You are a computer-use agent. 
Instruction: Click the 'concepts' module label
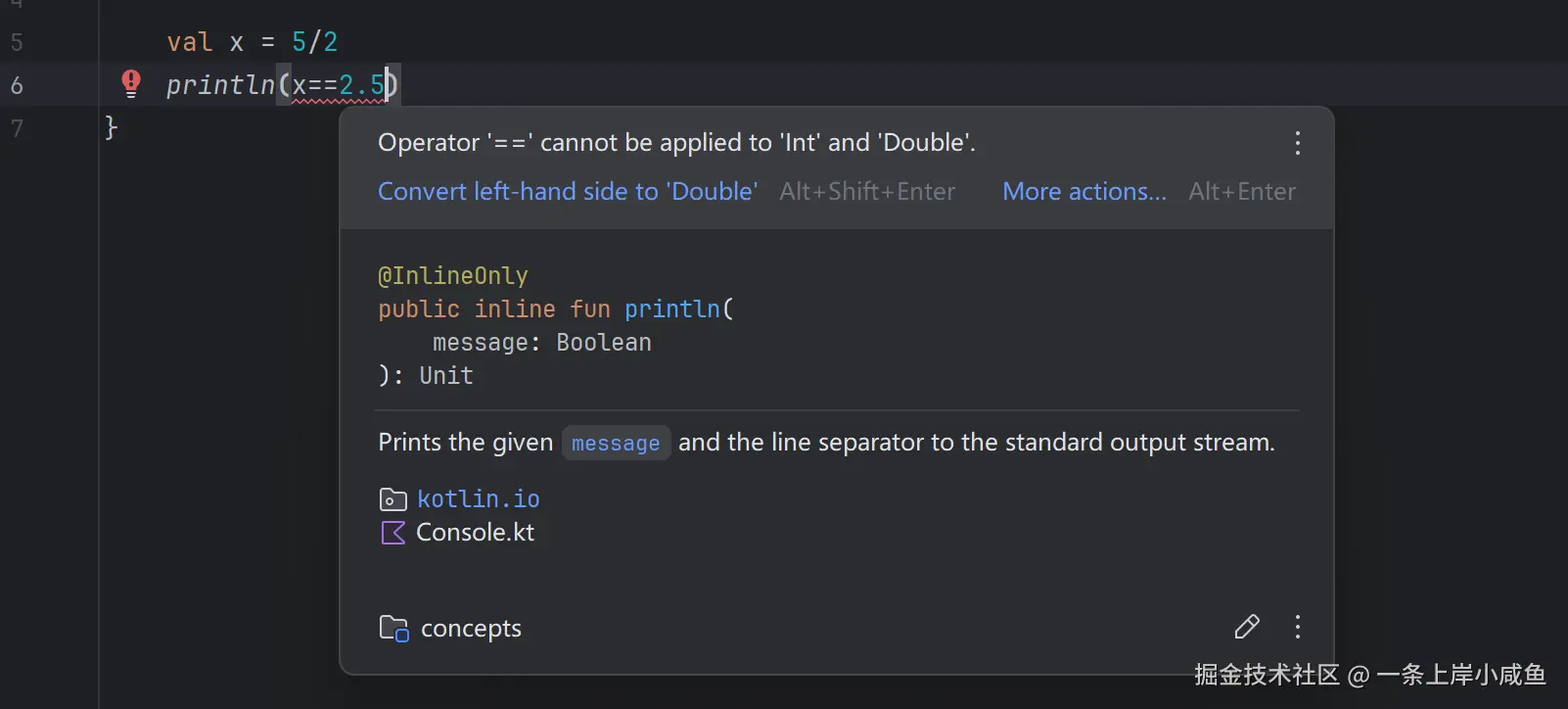tap(471, 628)
